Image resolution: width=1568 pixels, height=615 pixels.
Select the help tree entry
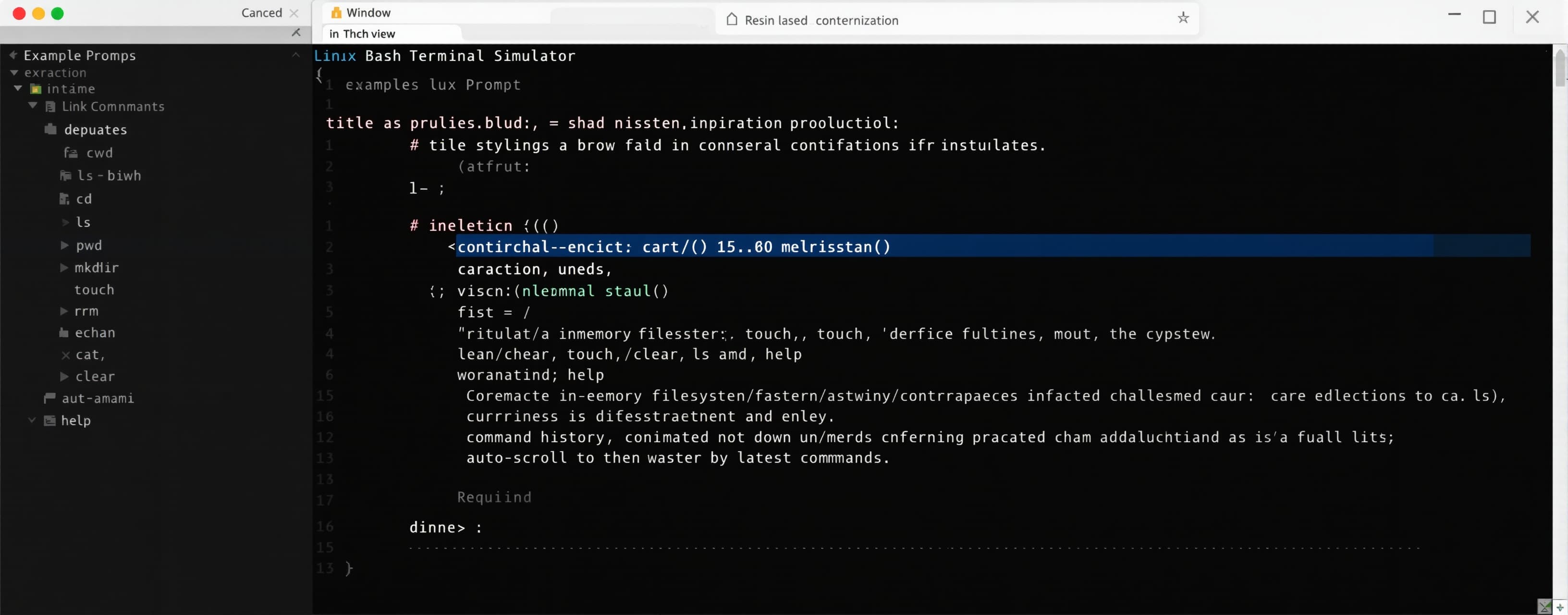tap(75, 420)
